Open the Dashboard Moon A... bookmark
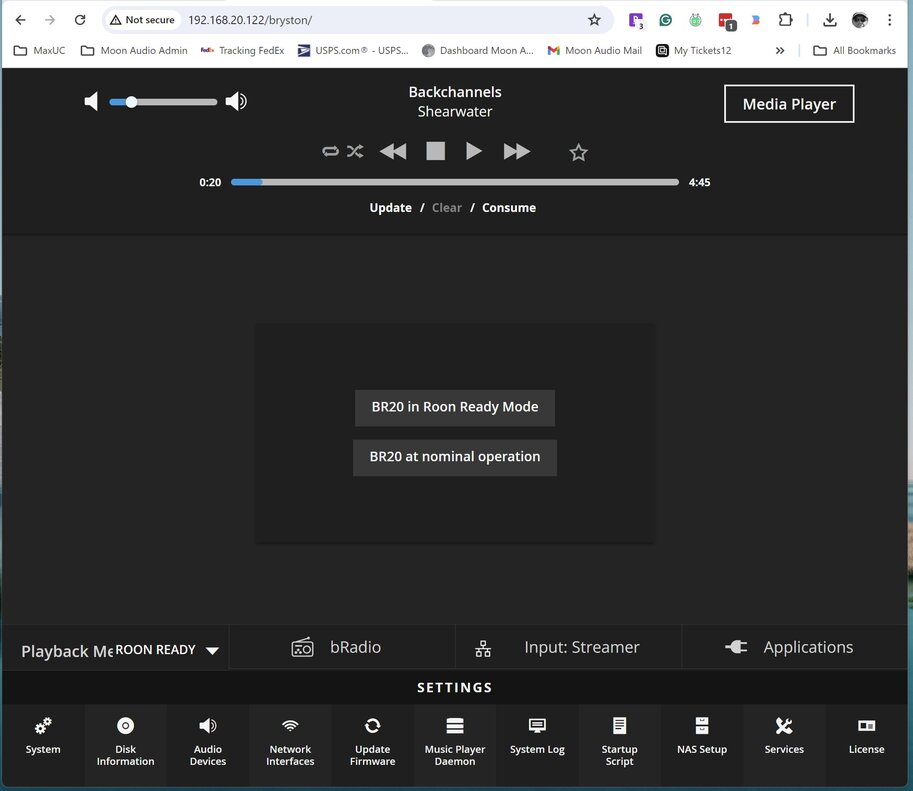Screen dimensions: 913x791 477,51
